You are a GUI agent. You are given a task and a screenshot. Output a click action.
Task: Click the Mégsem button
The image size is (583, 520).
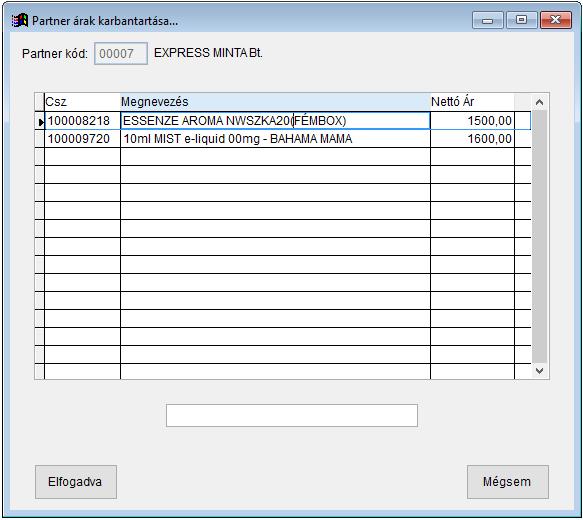coord(508,482)
